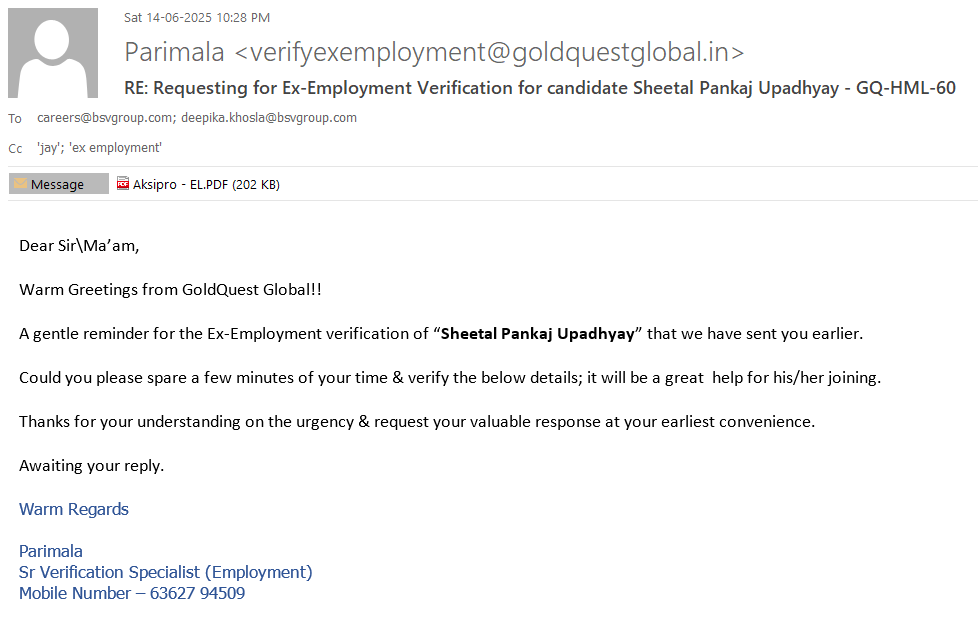Click the mobile number in the signature

click(197, 593)
